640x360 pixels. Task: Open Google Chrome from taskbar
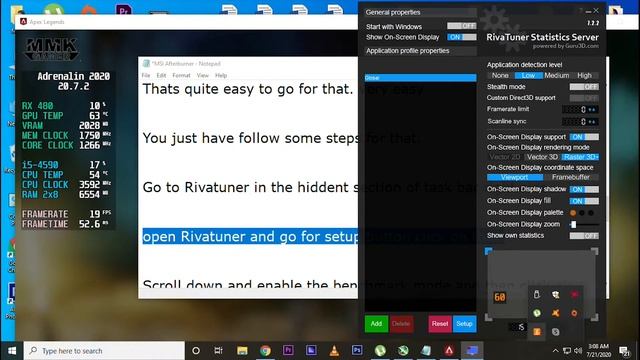[265, 351]
